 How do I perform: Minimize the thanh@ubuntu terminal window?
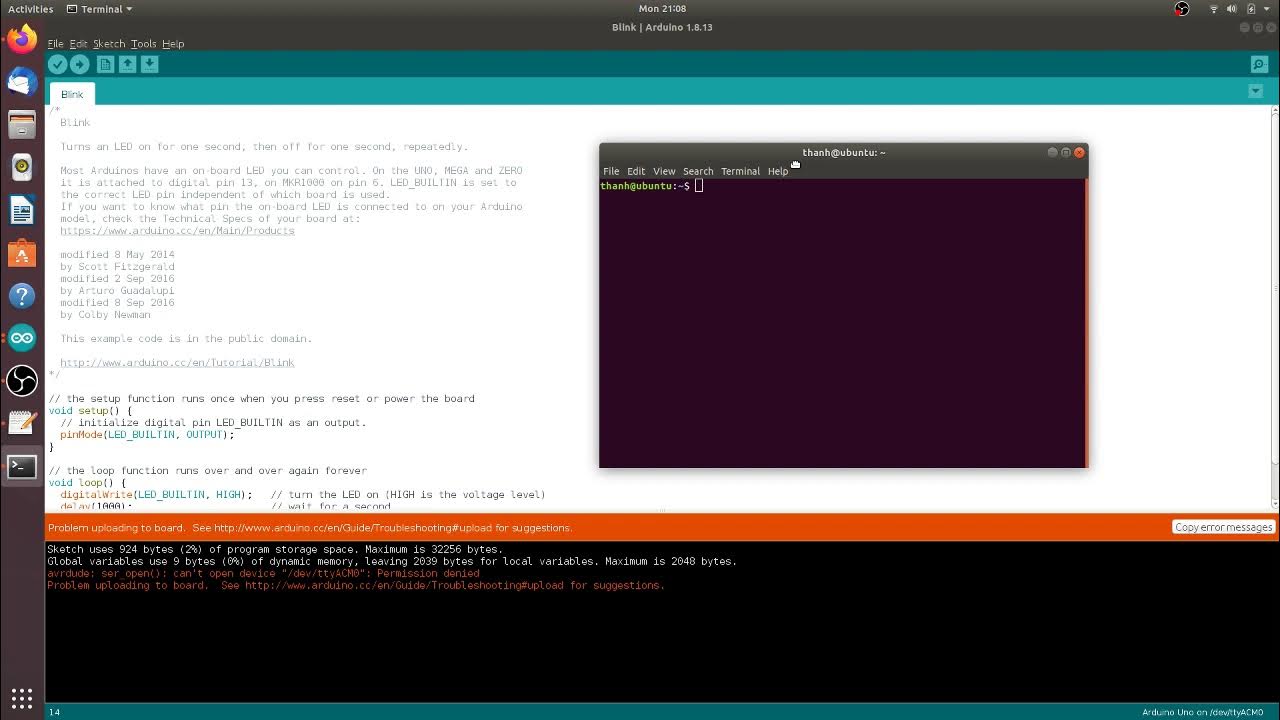pos(1052,153)
